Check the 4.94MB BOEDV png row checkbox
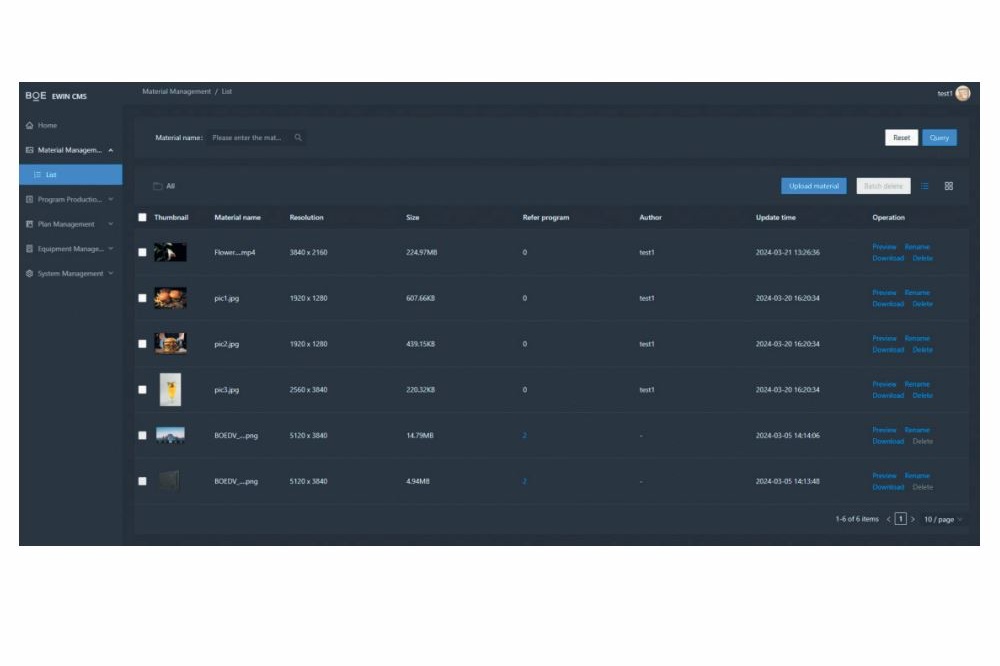 (142, 482)
